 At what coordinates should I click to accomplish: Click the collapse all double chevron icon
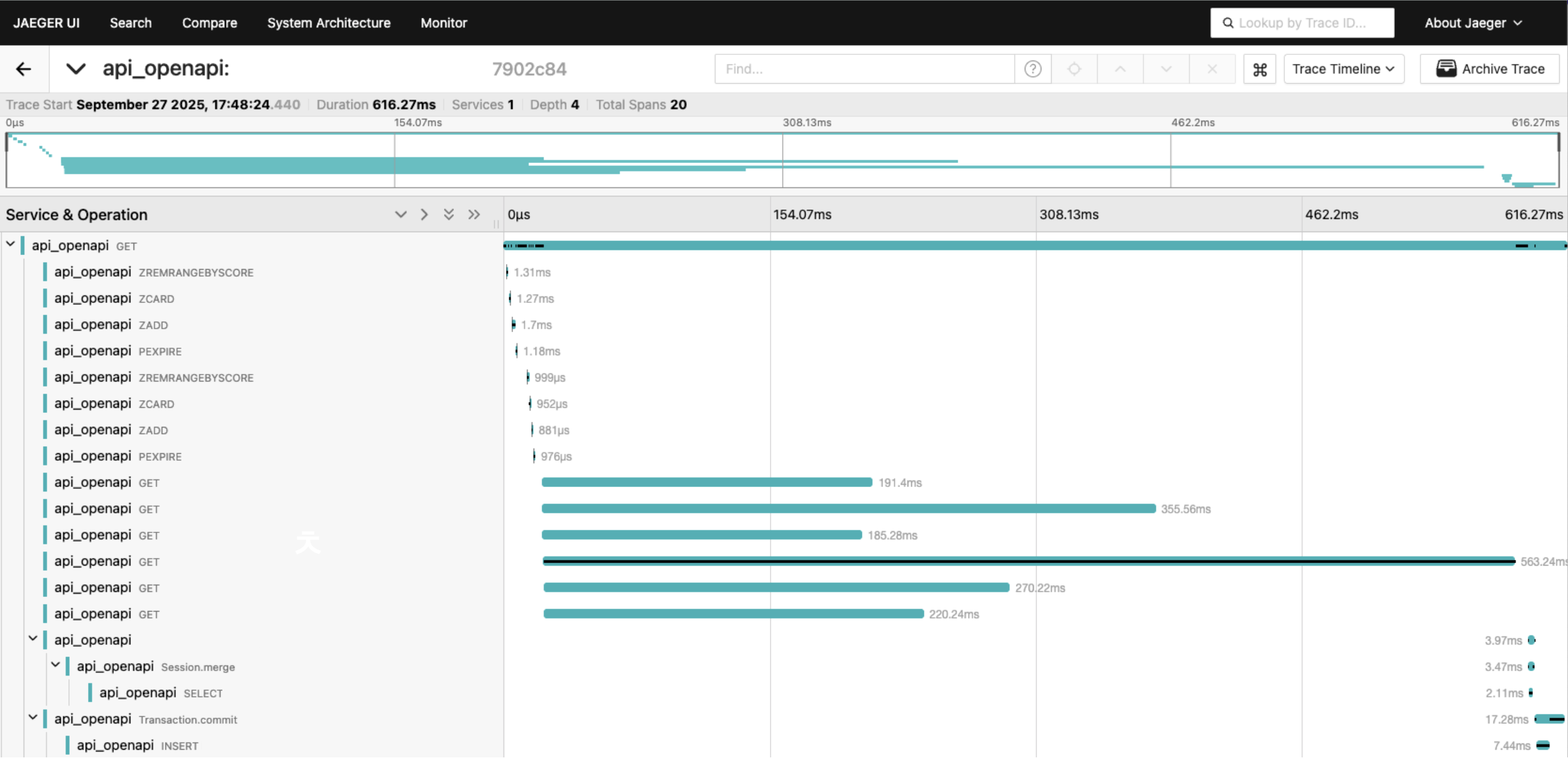point(449,215)
